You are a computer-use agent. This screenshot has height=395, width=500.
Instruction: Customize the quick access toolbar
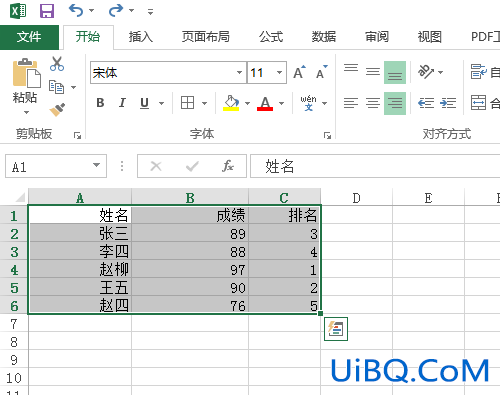point(150,12)
